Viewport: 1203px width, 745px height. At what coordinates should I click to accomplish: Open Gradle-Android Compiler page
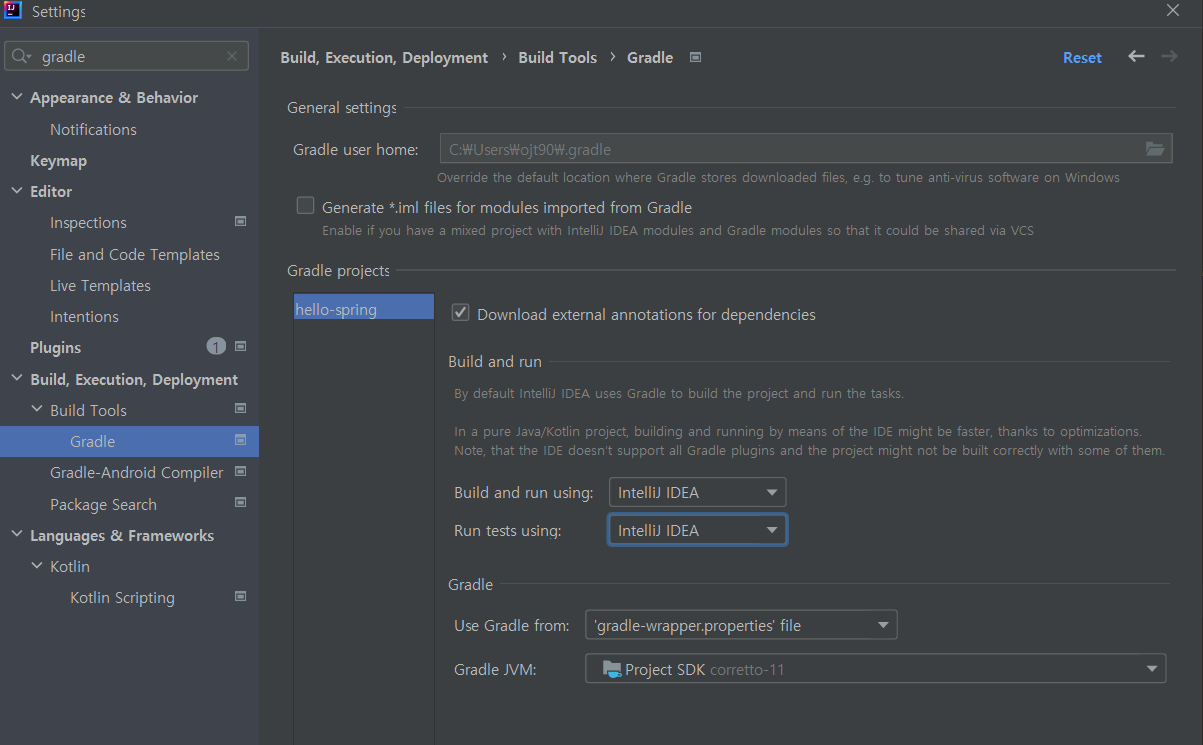pyautogui.click(x=137, y=472)
